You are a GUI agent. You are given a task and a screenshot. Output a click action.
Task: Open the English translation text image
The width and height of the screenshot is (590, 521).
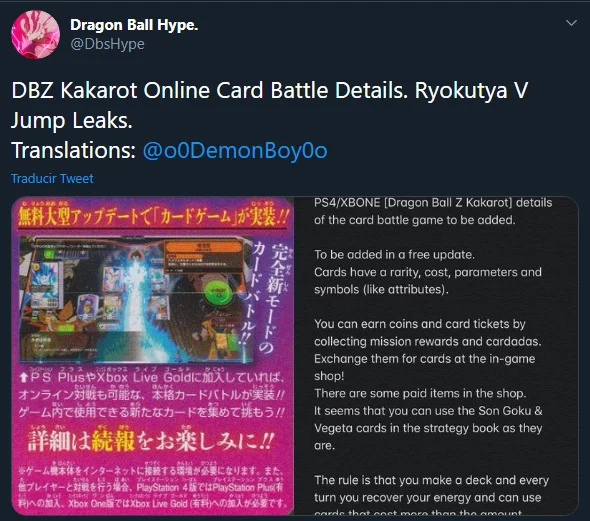tap(436, 355)
